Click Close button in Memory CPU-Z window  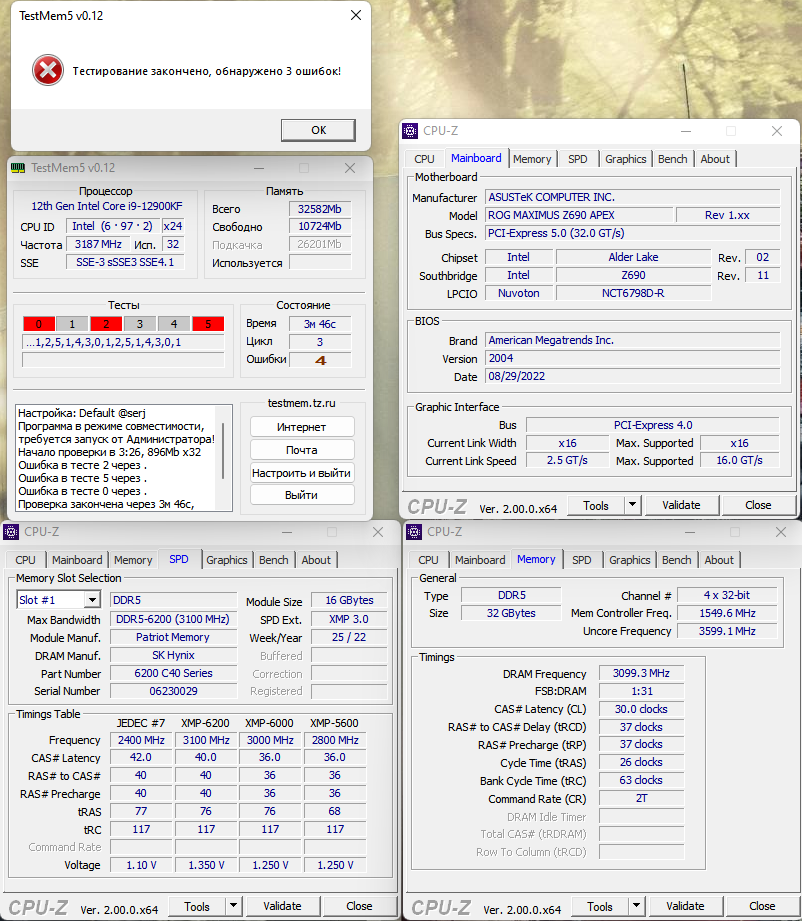(762, 907)
